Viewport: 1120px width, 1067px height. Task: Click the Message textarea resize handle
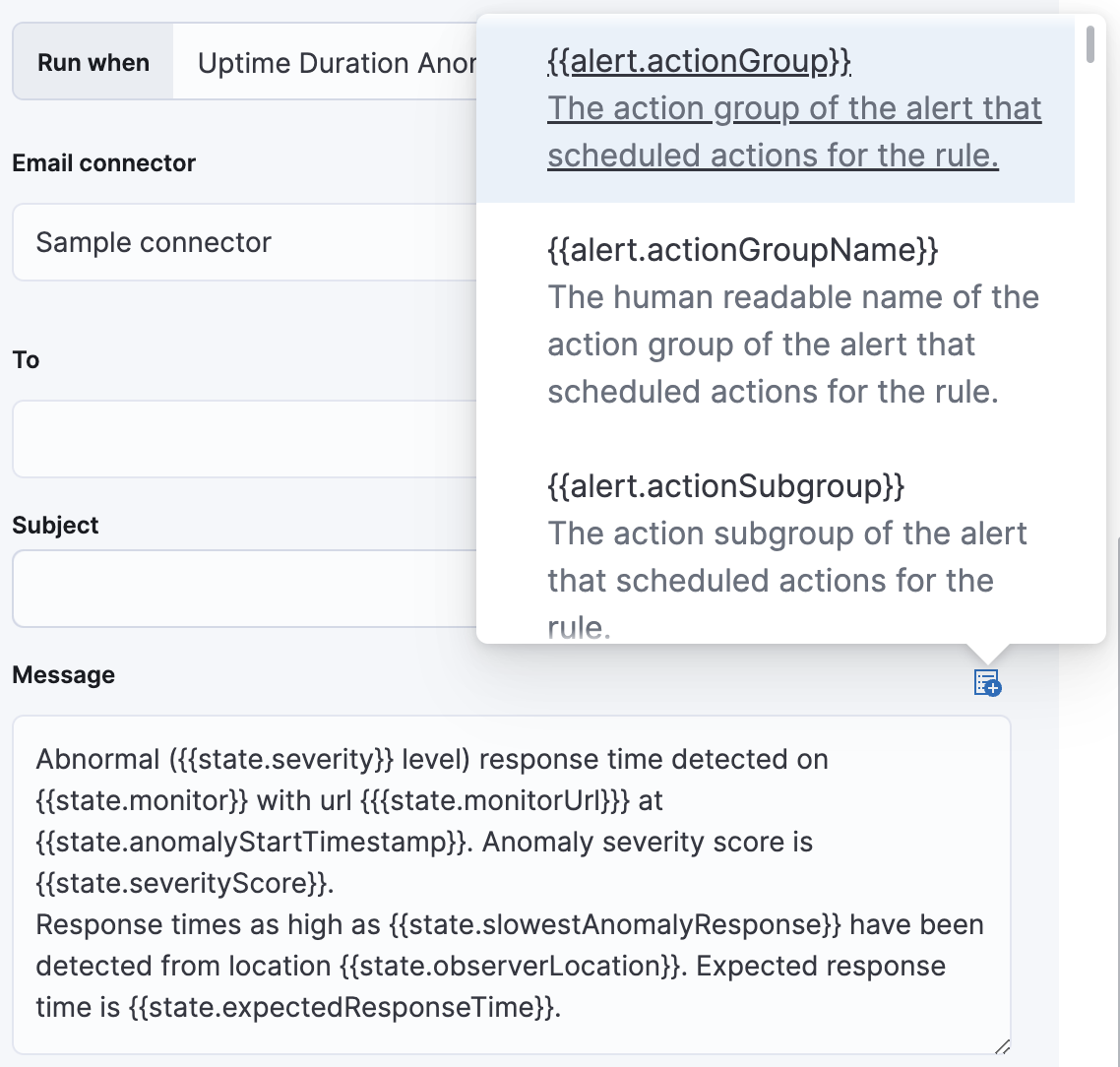1003,1046
